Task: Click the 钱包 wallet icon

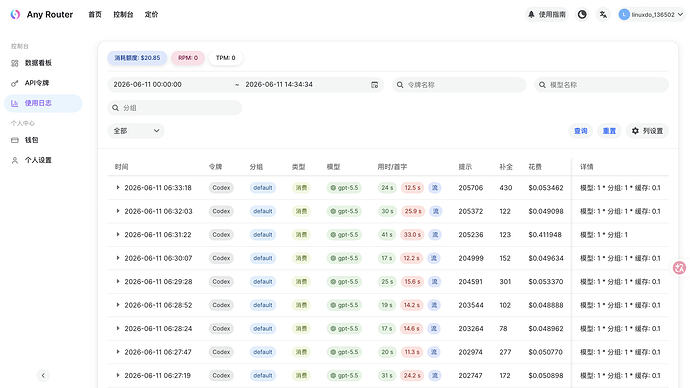Action: 15,140
